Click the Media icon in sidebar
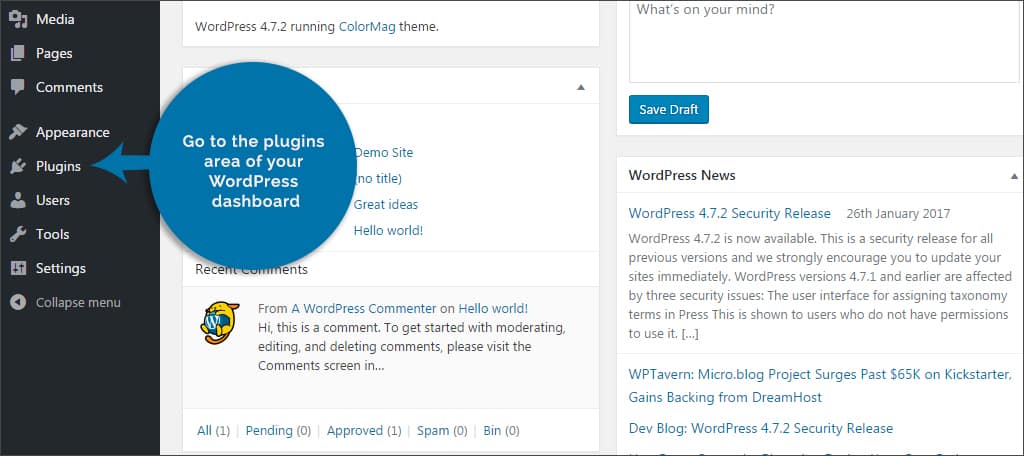 tap(18, 19)
